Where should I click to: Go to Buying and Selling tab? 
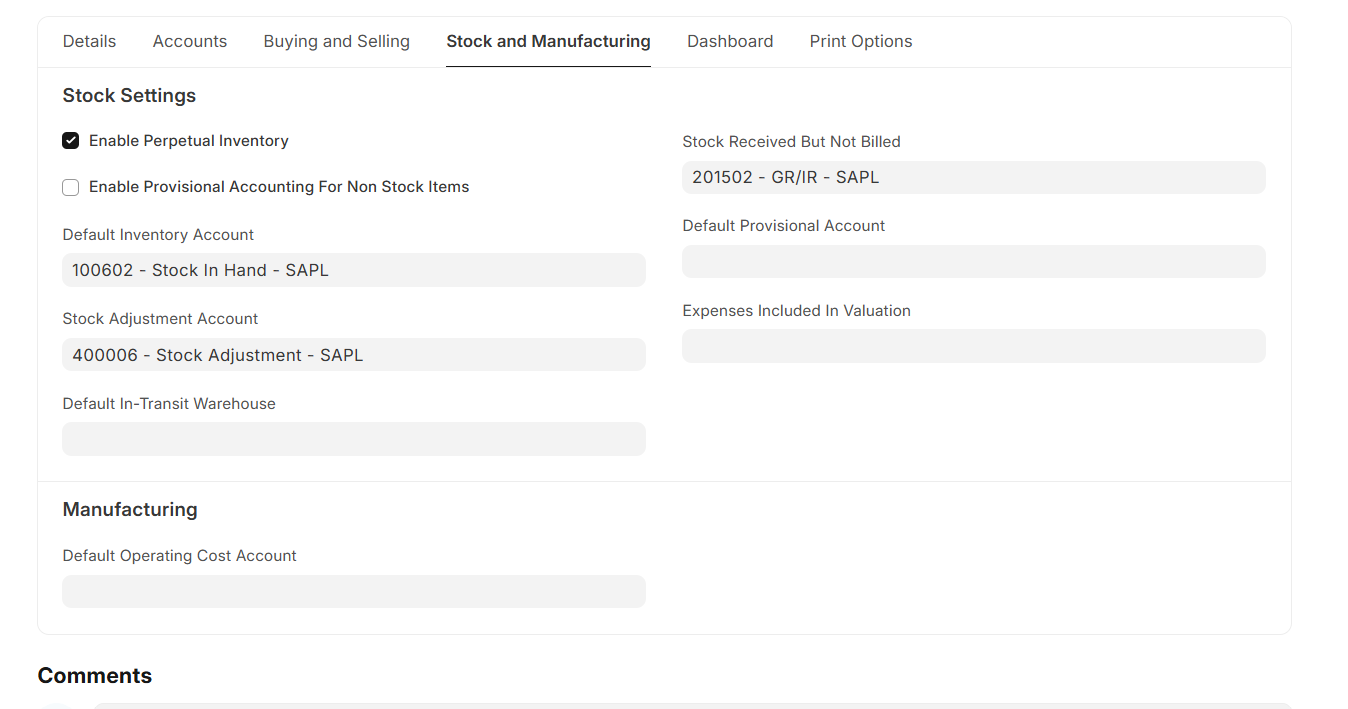tap(337, 41)
